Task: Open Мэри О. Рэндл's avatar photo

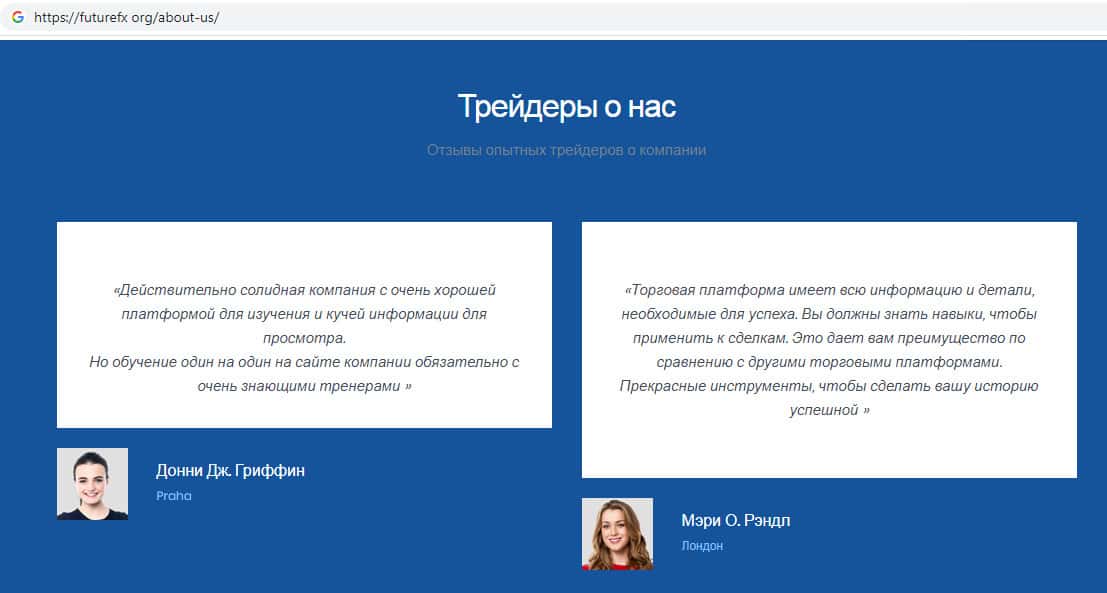Action: pos(617,534)
